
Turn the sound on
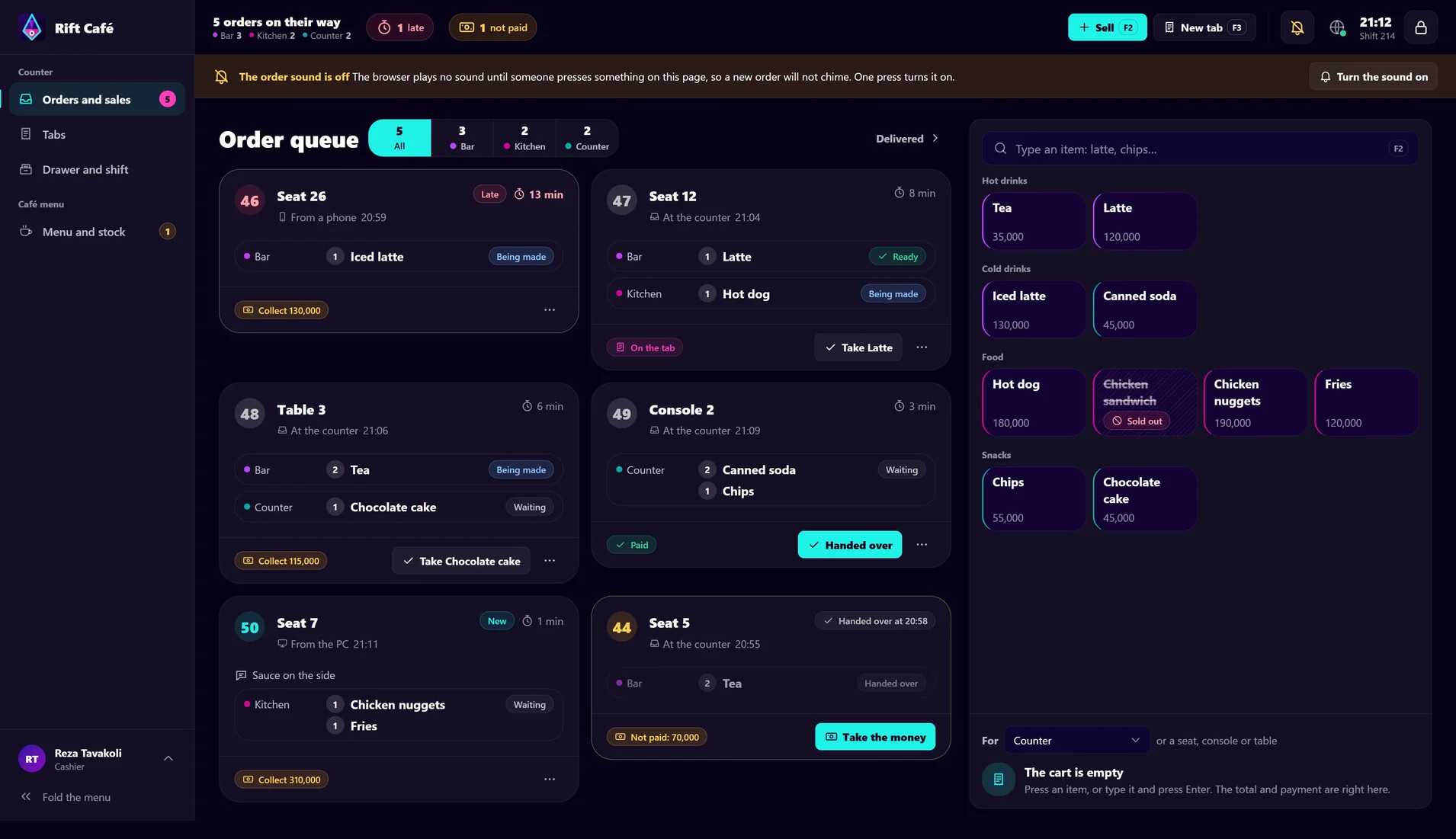[1374, 76]
